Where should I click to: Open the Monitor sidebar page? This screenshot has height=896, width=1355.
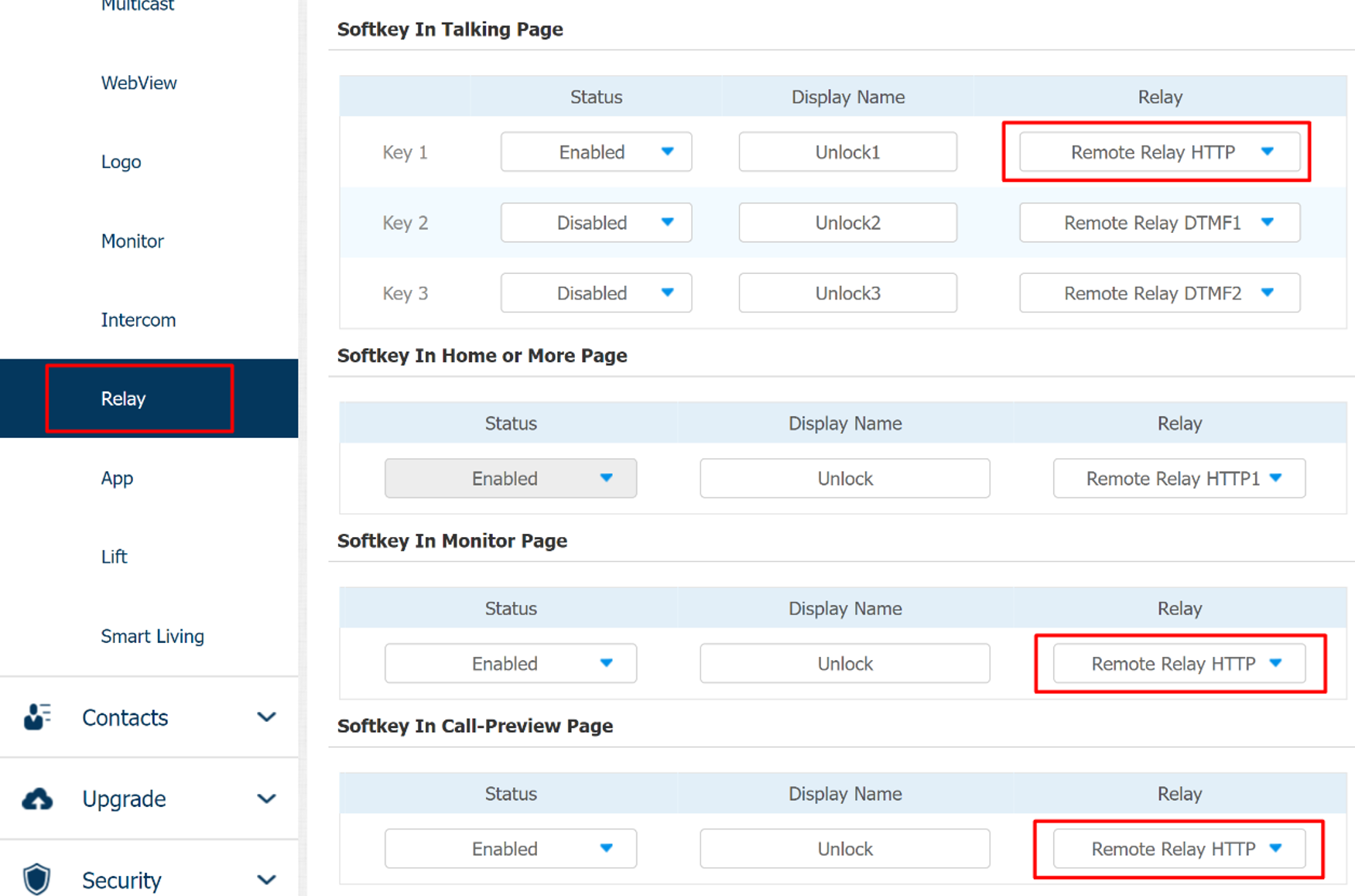132,241
